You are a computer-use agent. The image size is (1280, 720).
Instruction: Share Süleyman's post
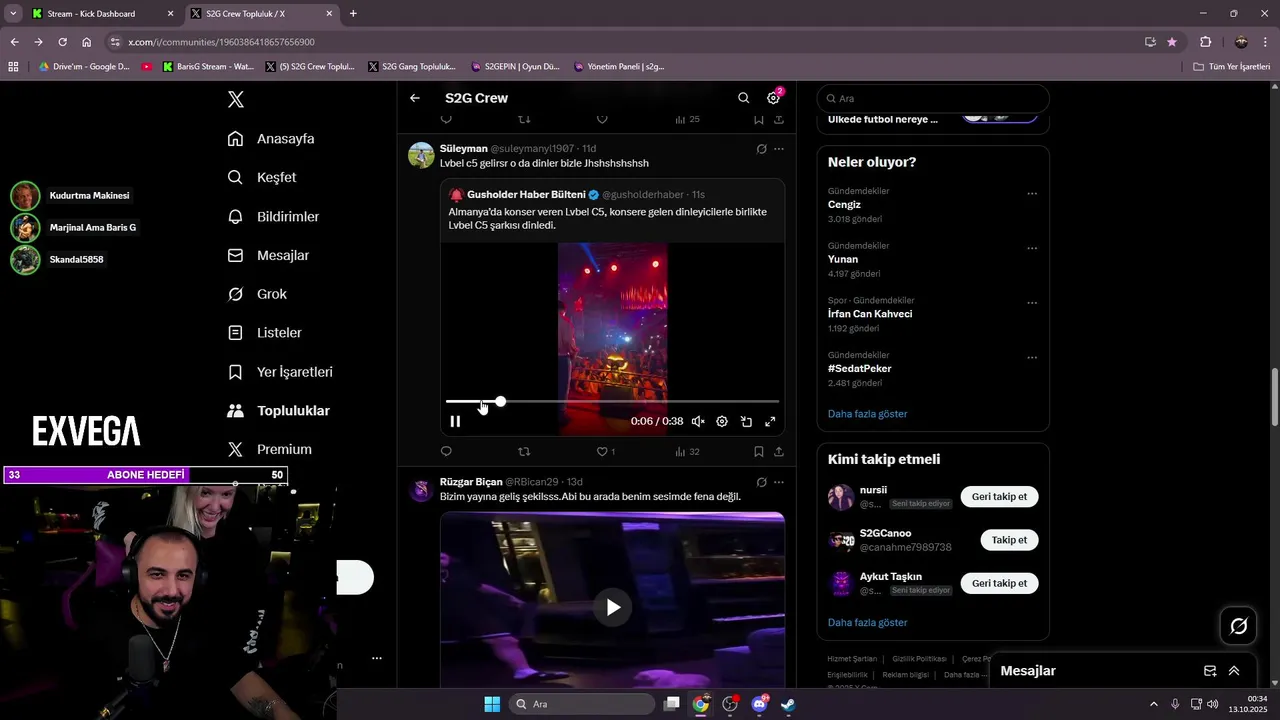[x=779, y=452]
